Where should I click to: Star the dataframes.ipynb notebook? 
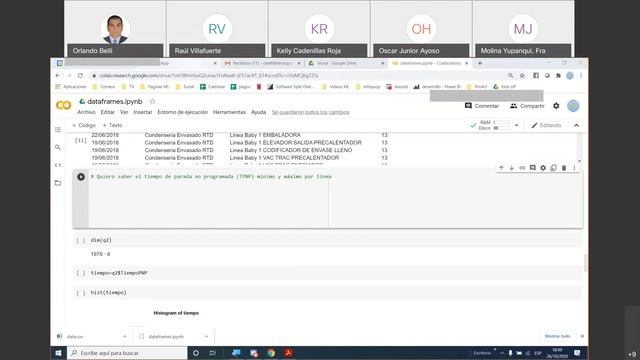tap(152, 101)
